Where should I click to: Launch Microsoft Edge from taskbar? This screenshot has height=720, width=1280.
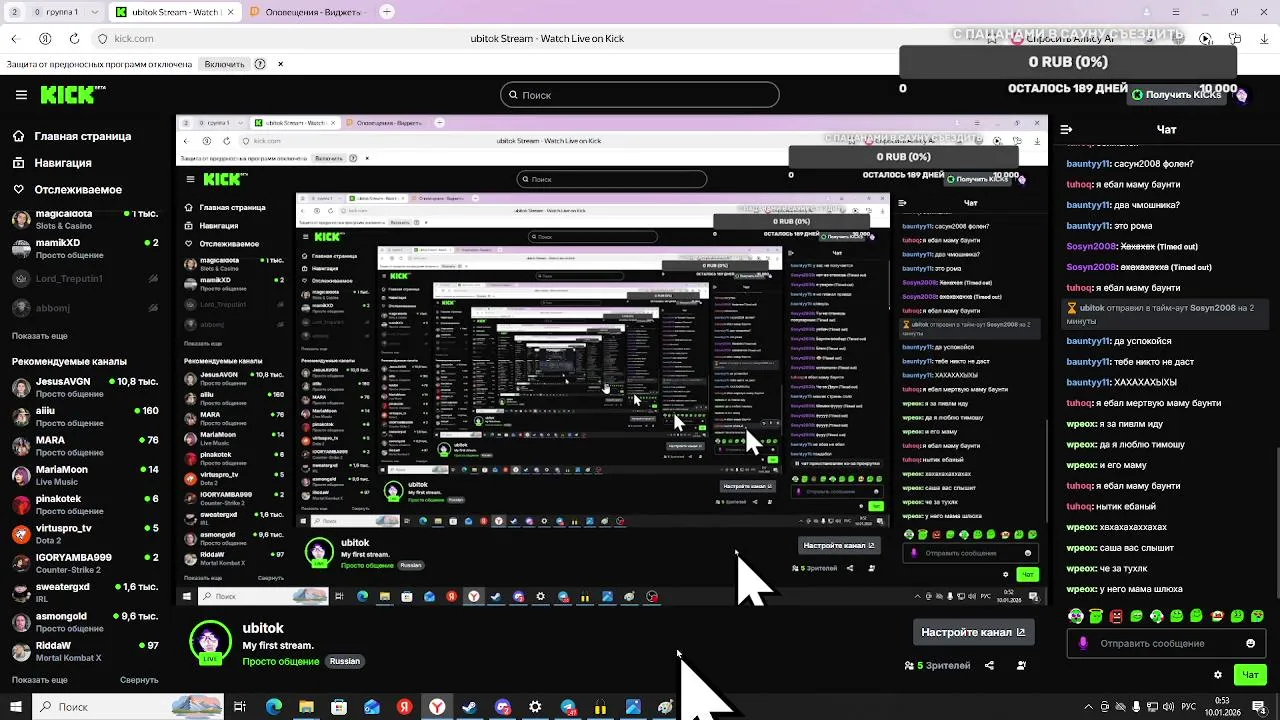pos(274,707)
